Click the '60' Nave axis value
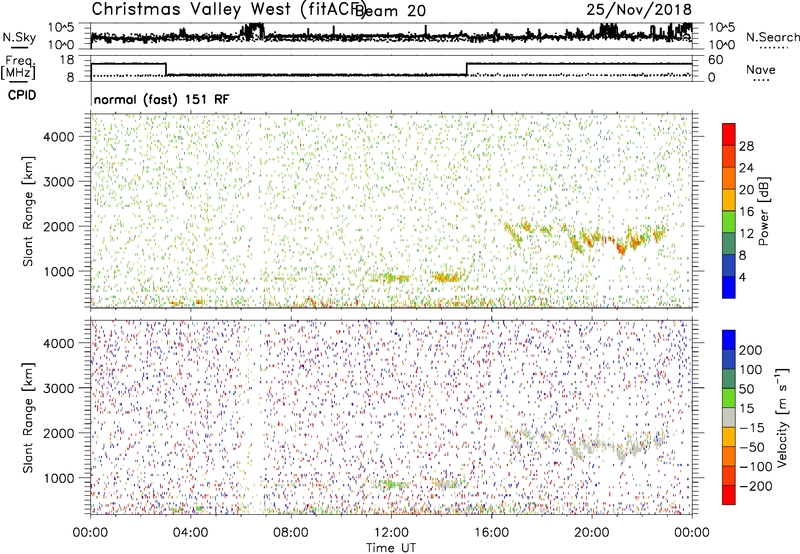Image resolution: width=800 pixels, height=554 pixels. point(716,60)
